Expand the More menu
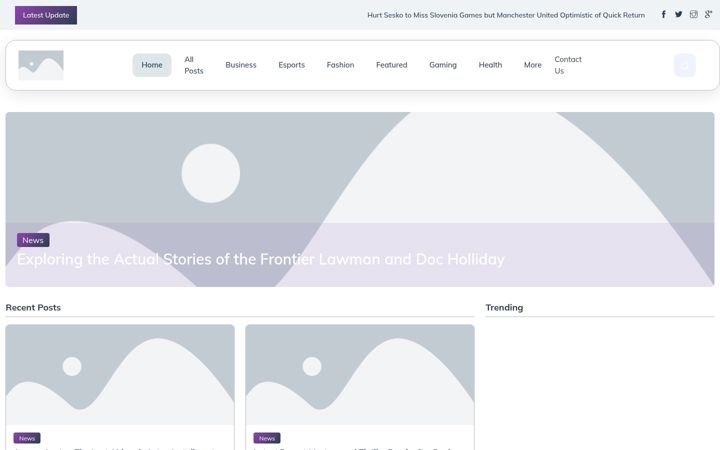 coord(533,65)
